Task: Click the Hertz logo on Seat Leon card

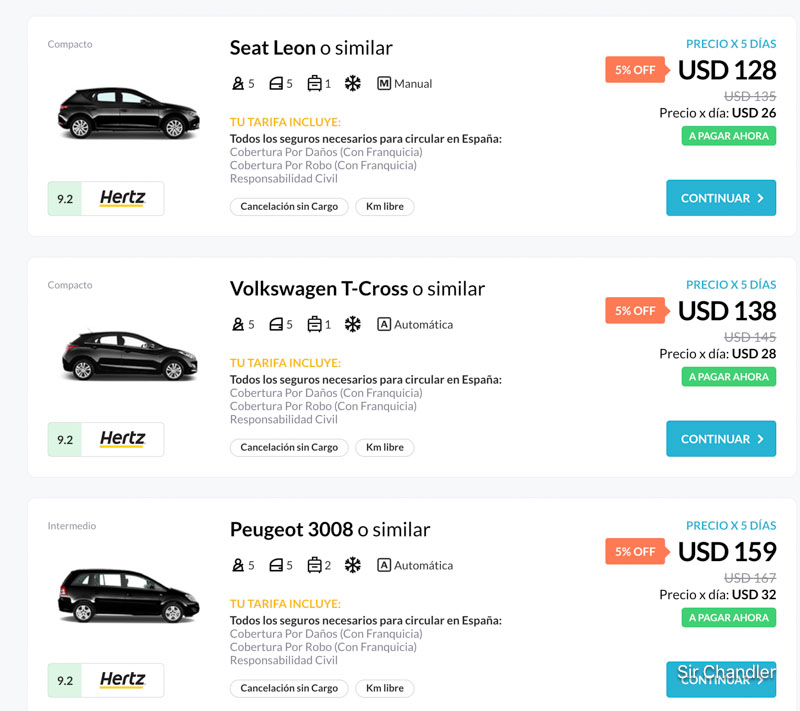Action: (x=122, y=198)
